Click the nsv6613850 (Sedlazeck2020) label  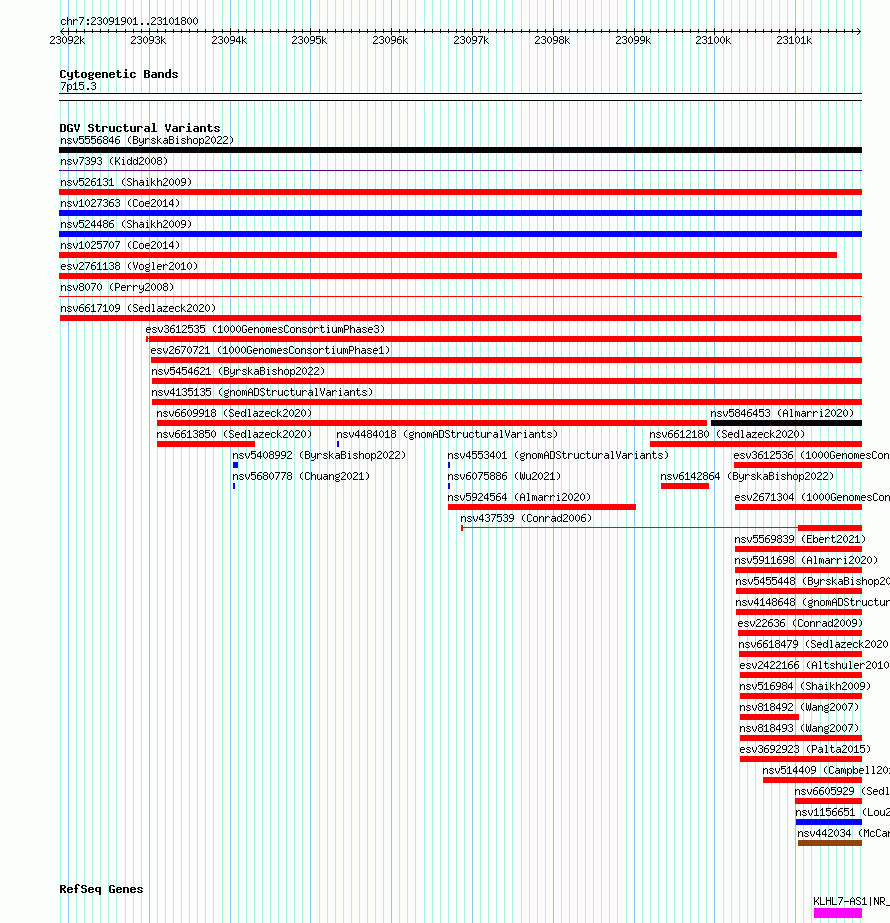pos(234,434)
